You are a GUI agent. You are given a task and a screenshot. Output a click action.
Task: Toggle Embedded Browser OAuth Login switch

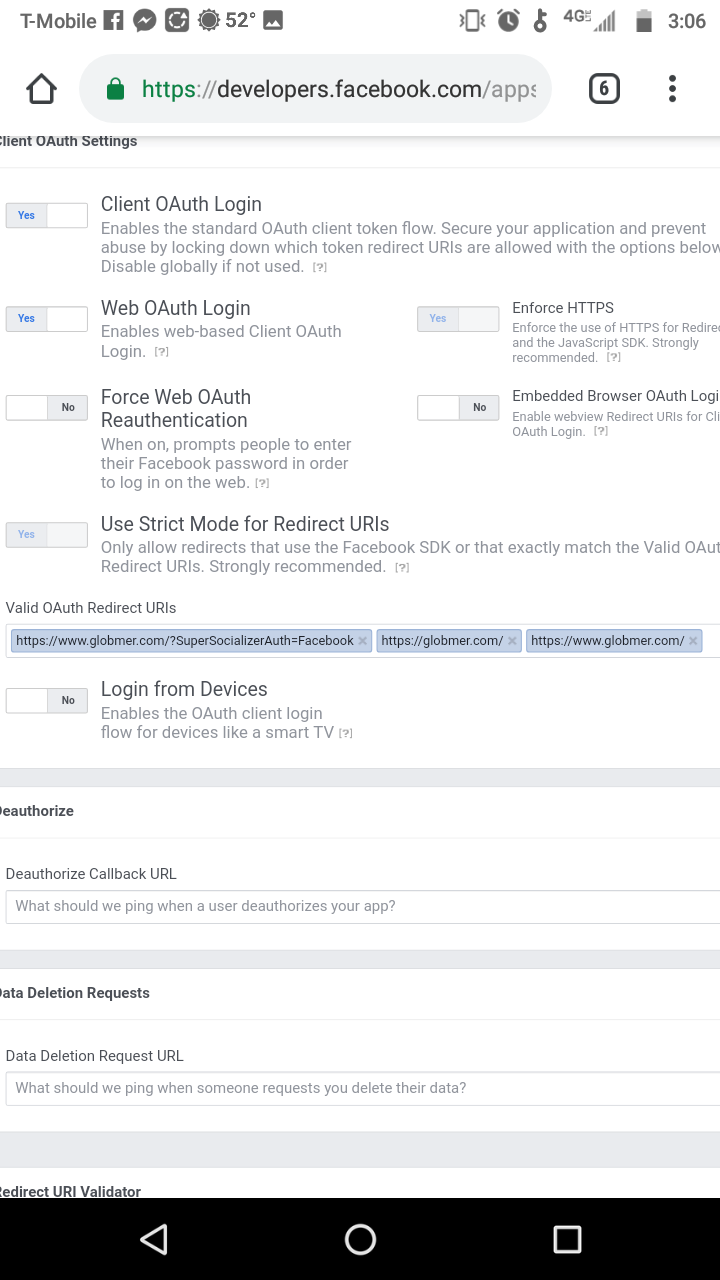click(458, 407)
